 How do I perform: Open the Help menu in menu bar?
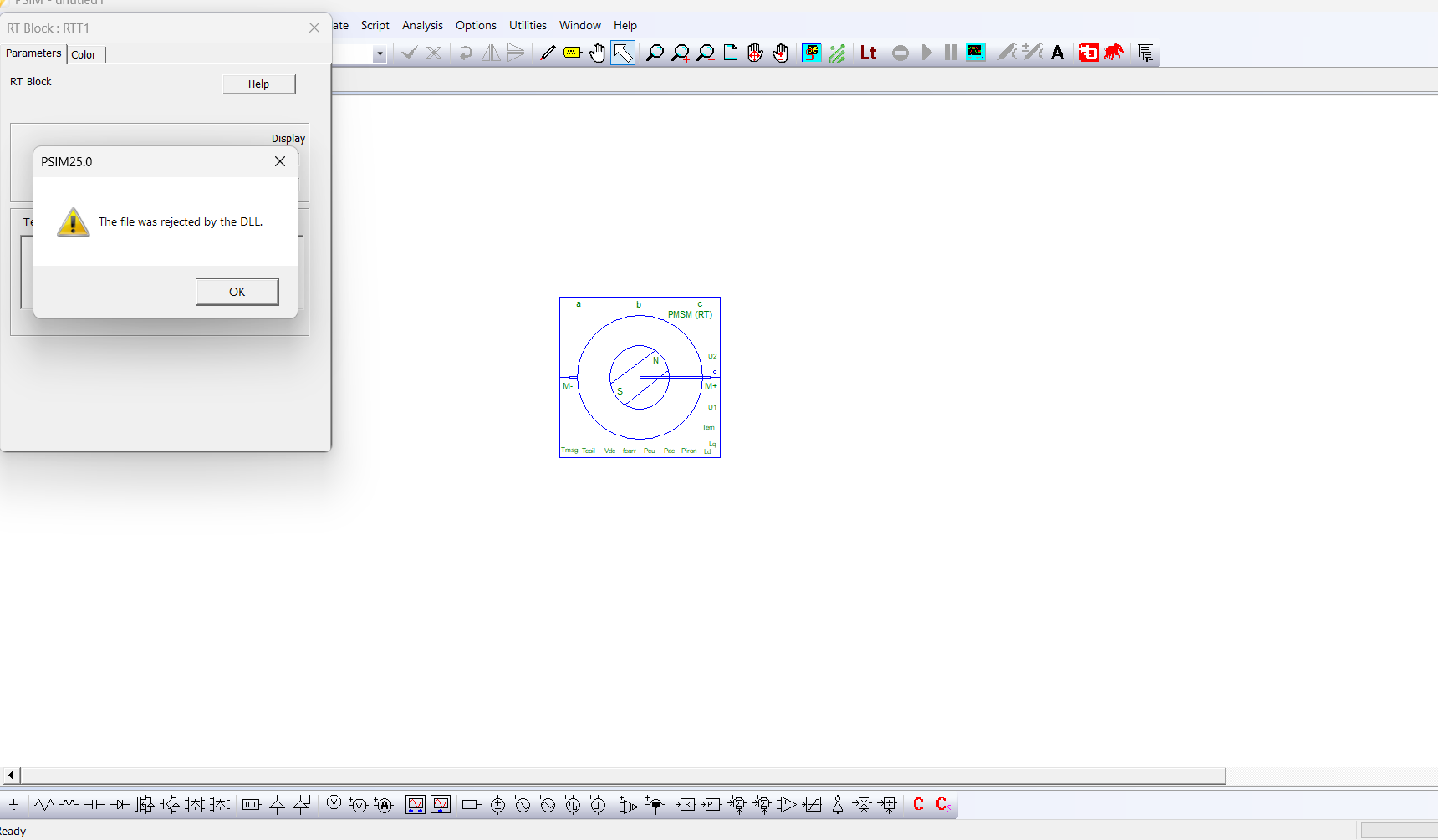[x=625, y=26]
